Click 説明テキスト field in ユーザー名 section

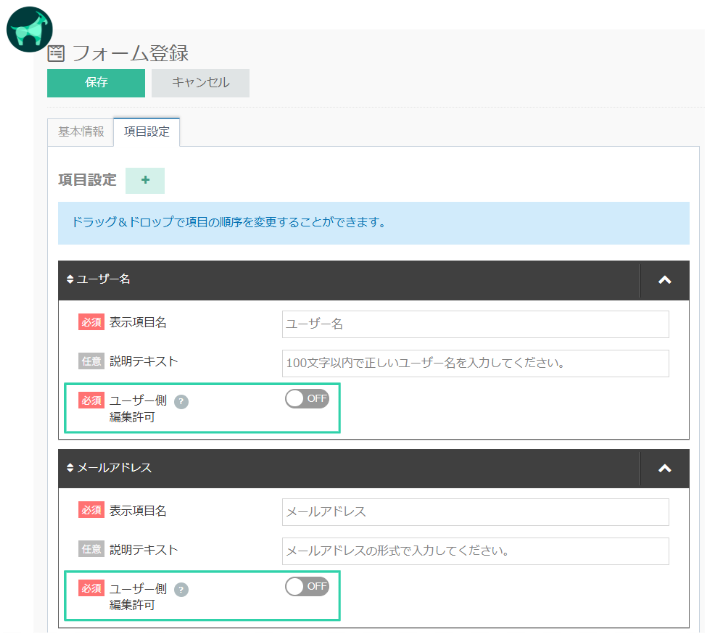475,363
